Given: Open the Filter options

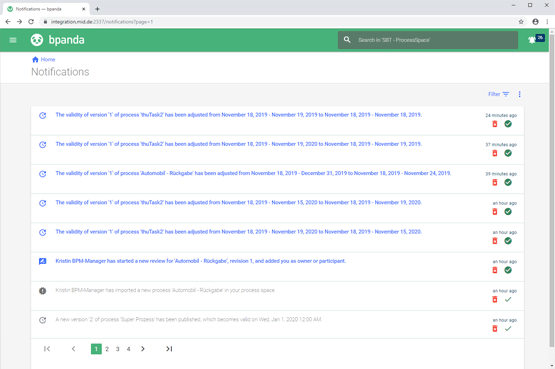Looking at the screenshot, I should point(498,94).
